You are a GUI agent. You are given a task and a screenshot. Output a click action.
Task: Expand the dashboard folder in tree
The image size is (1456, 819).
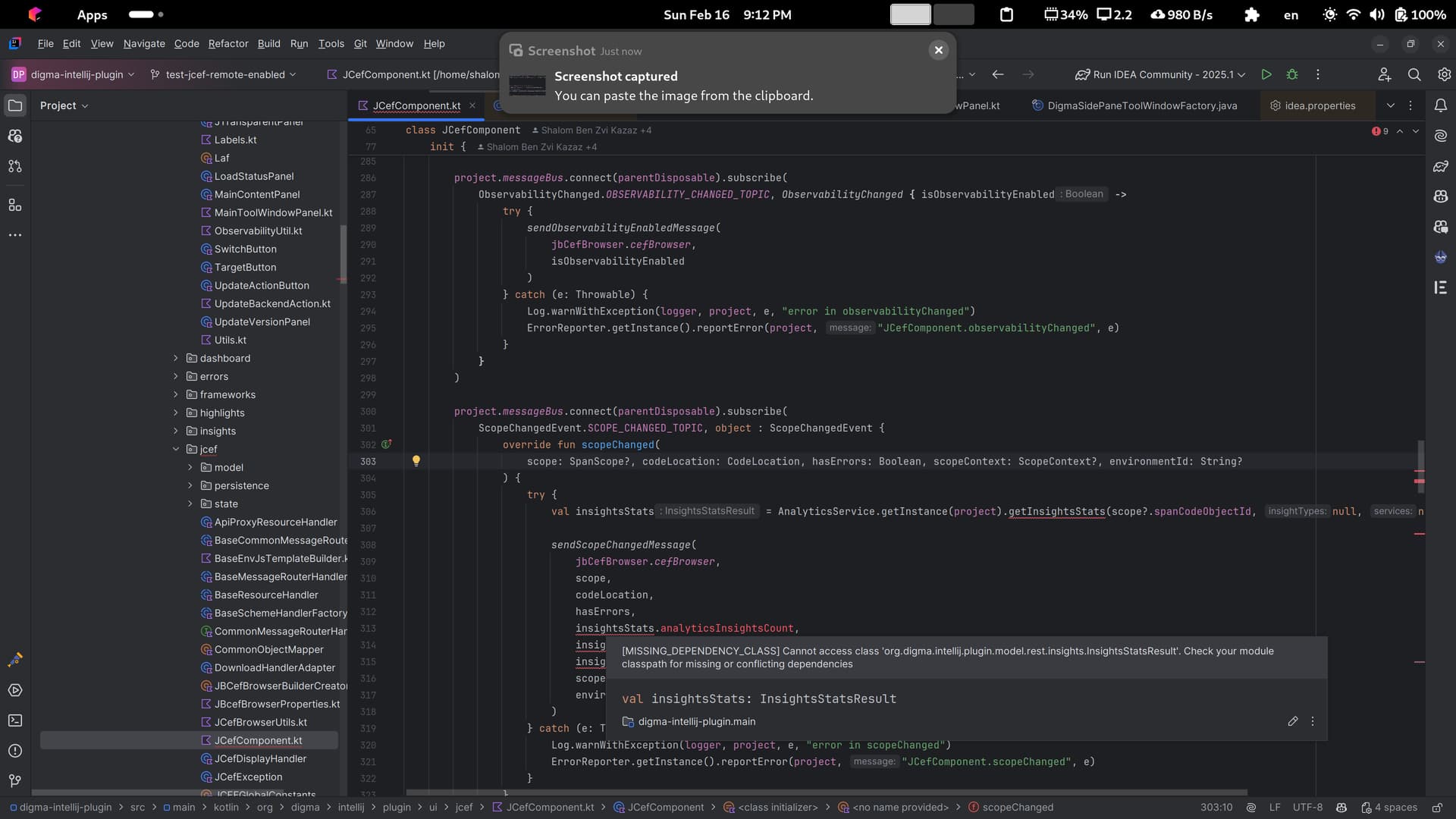[176, 358]
